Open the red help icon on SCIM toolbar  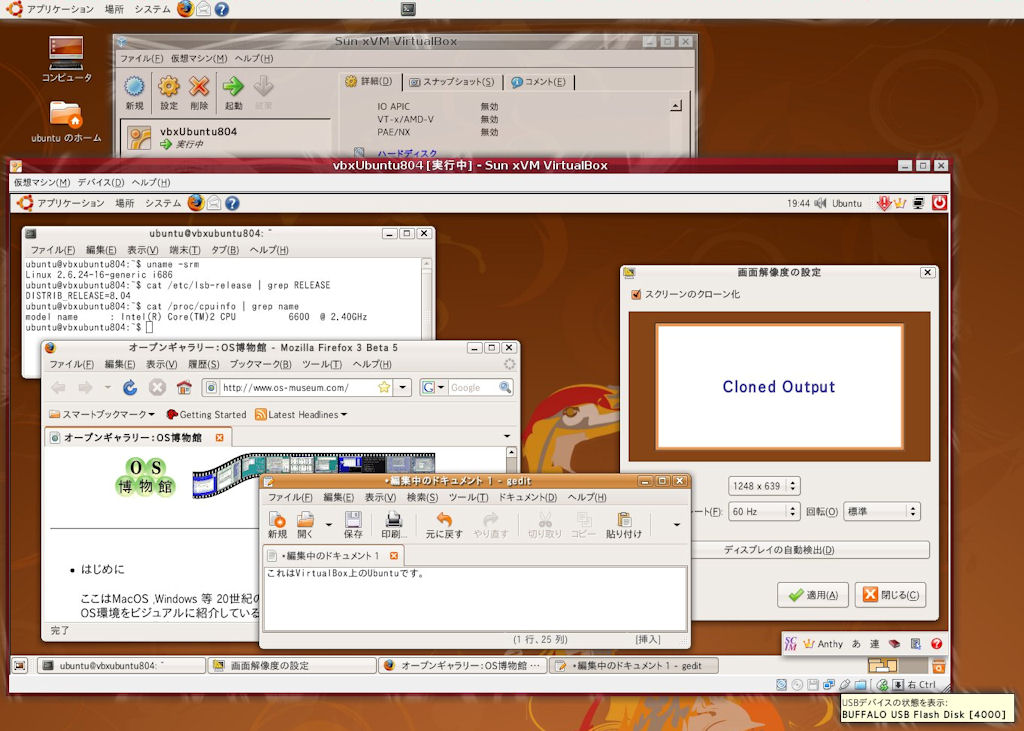click(x=936, y=643)
